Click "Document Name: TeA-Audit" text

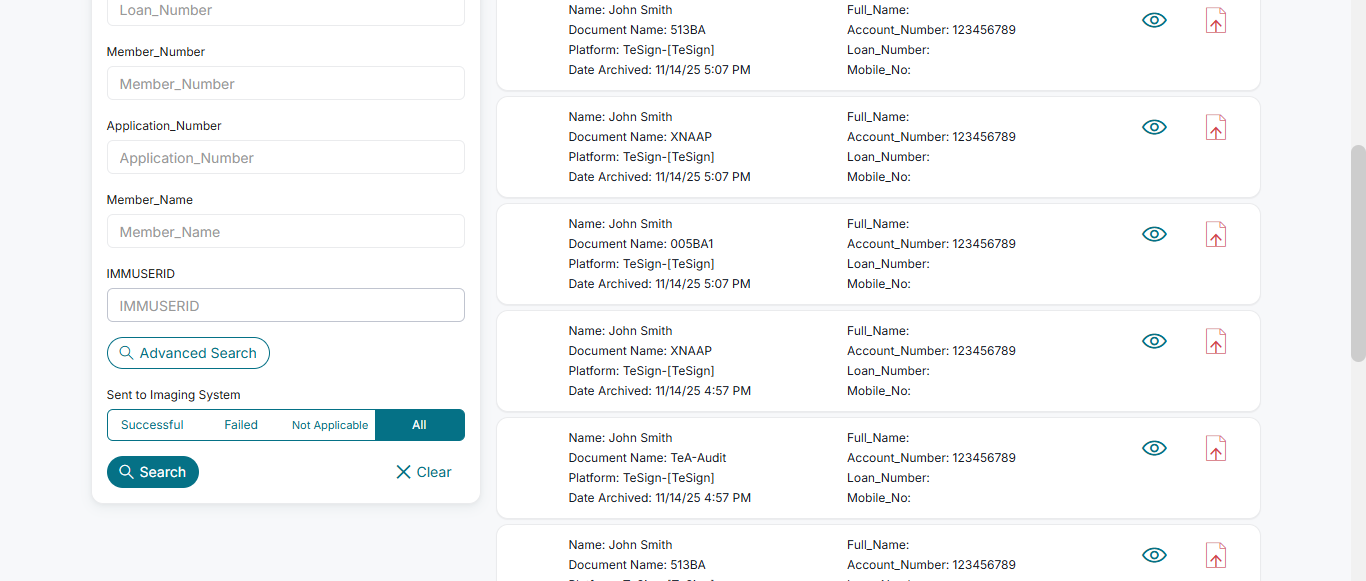point(648,458)
